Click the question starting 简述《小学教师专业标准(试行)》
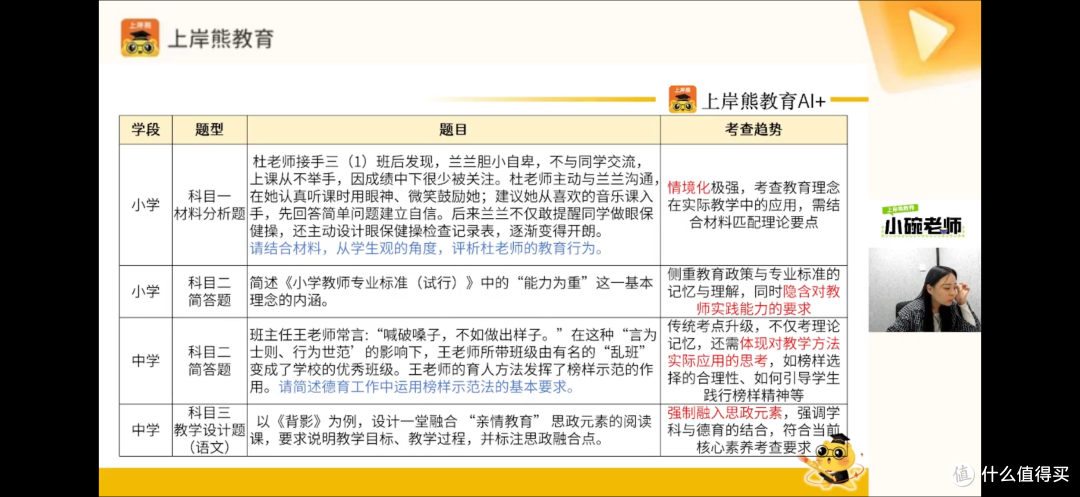This screenshot has height=497, width=1080. click(x=450, y=292)
